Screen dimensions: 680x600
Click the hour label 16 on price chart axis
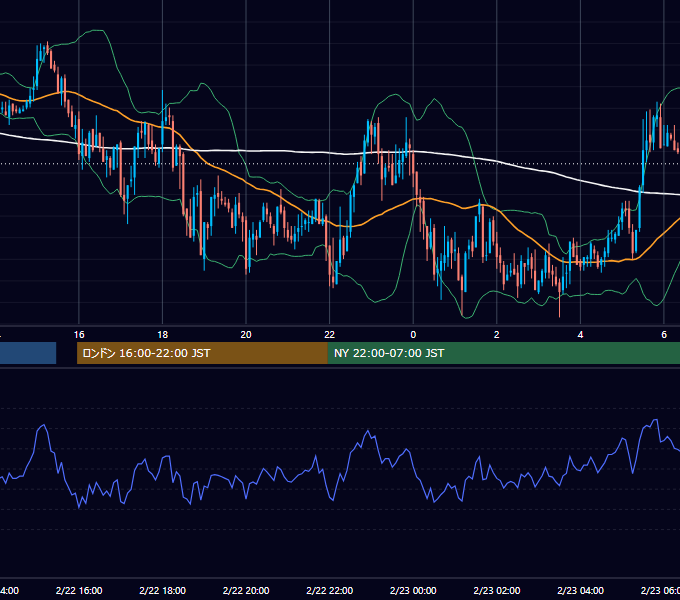(79, 335)
